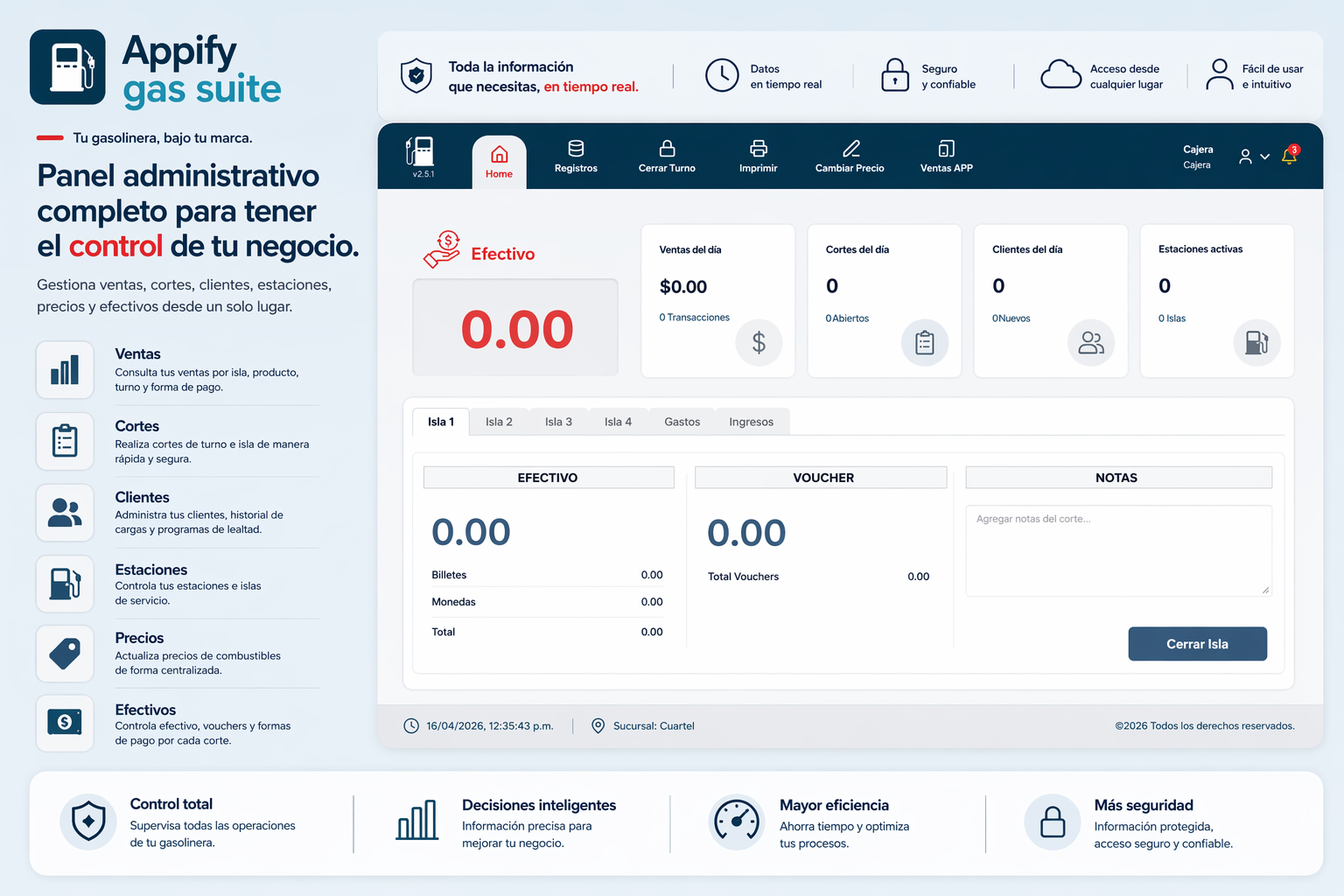Select the Imprimir printer icon

click(x=758, y=149)
